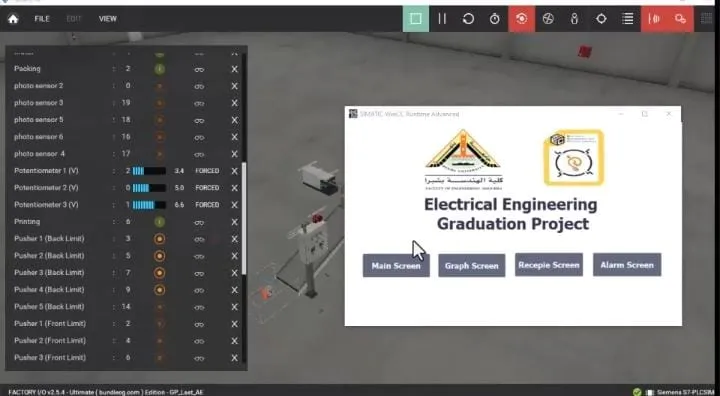Click the photo sensor 2 state indicator

click(x=159, y=86)
